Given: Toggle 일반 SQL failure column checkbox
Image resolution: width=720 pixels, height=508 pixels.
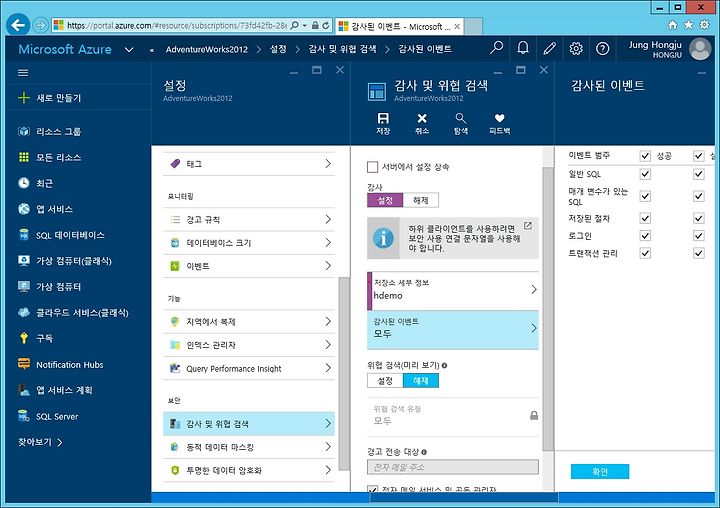Looking at the screenshot, I should [x=698, y=174].
